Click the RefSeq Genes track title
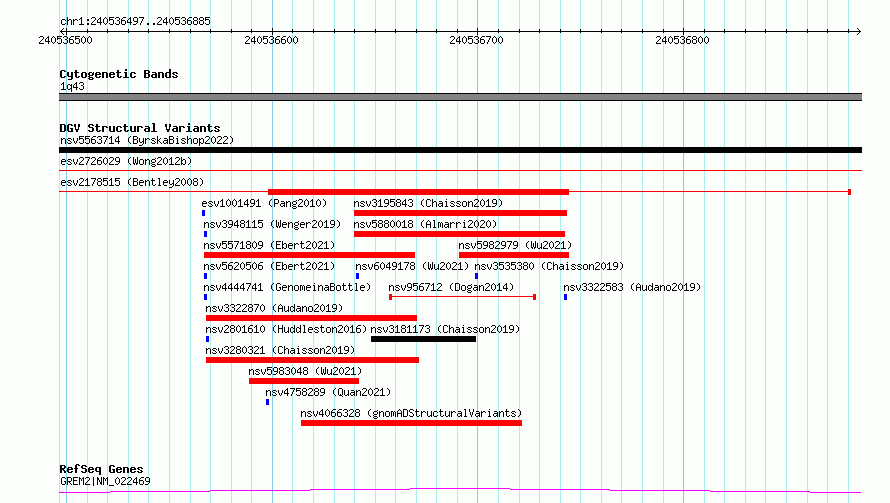Viewport: 890px width, 503px height. [101, 470]
